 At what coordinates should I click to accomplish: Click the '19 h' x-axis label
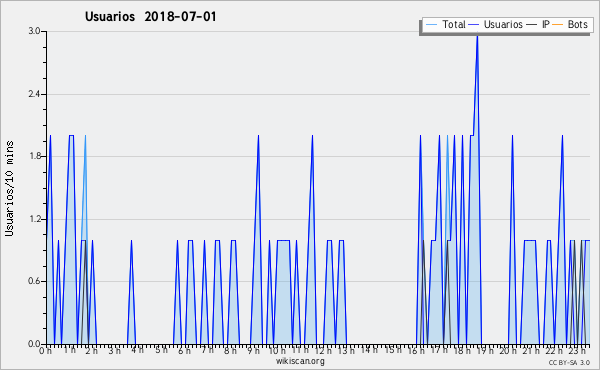click(485, 350)
